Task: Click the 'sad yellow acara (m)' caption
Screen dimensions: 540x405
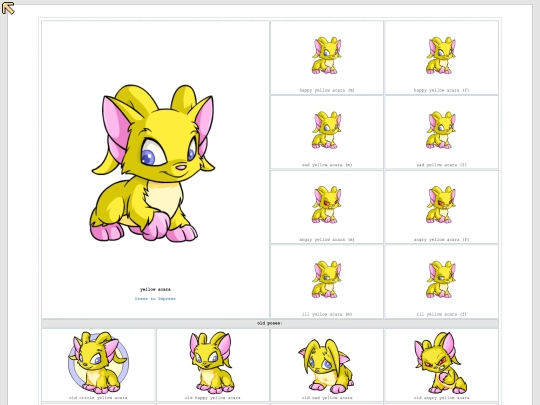Action: (327, 165)
